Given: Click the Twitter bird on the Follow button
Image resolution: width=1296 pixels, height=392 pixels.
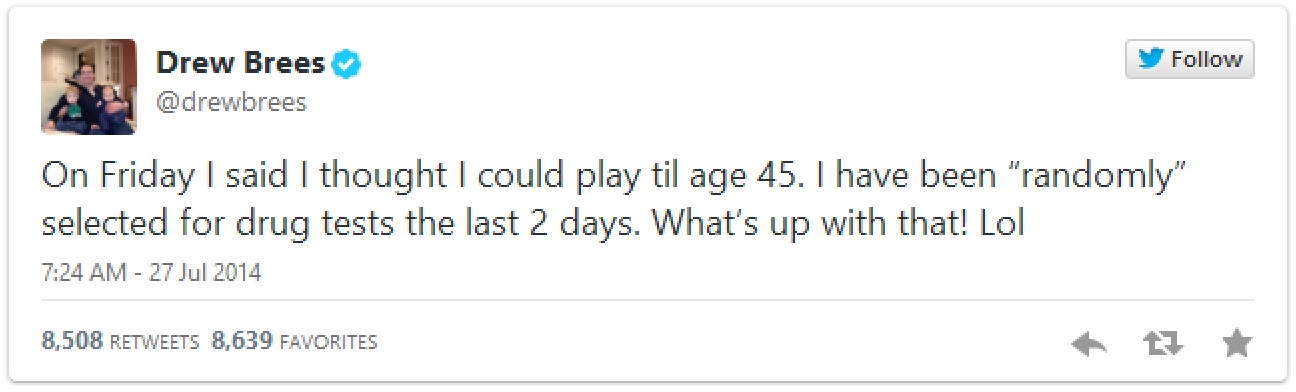Looking at the screenshot, I should pyautogui.click(x=1151, y=59).
